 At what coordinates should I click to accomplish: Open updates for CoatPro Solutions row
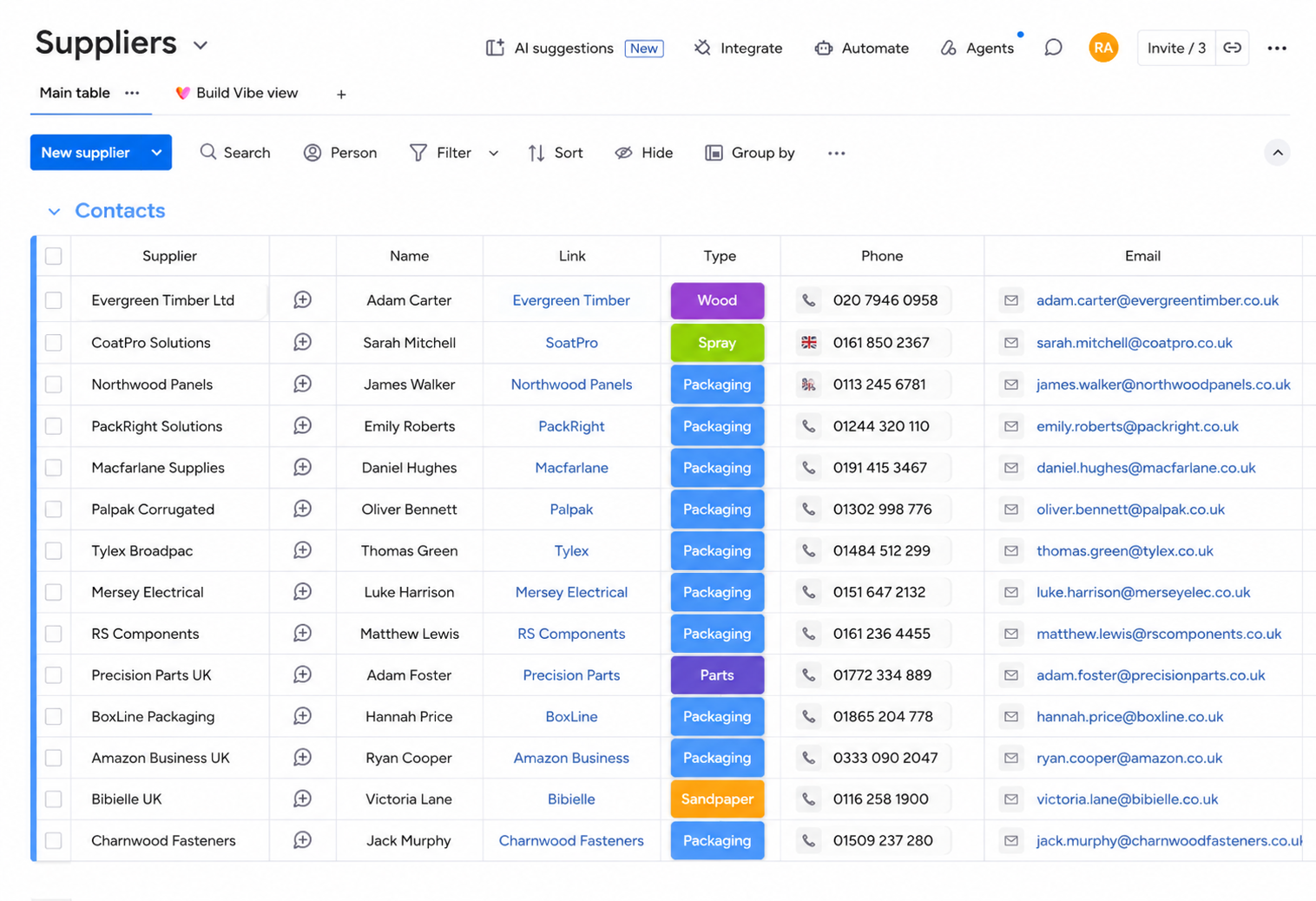coord(302,343)
